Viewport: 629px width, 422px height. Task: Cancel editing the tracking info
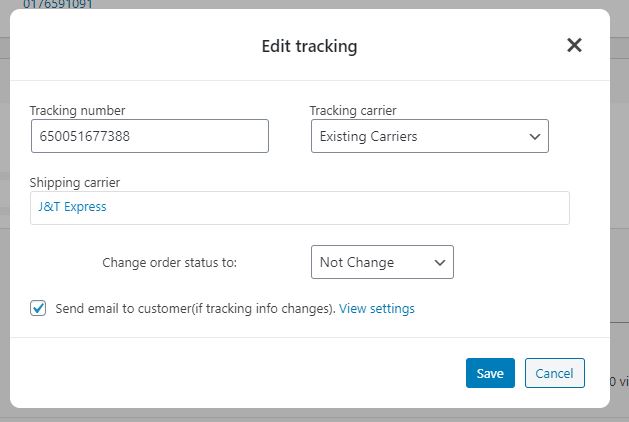[554, 373]
